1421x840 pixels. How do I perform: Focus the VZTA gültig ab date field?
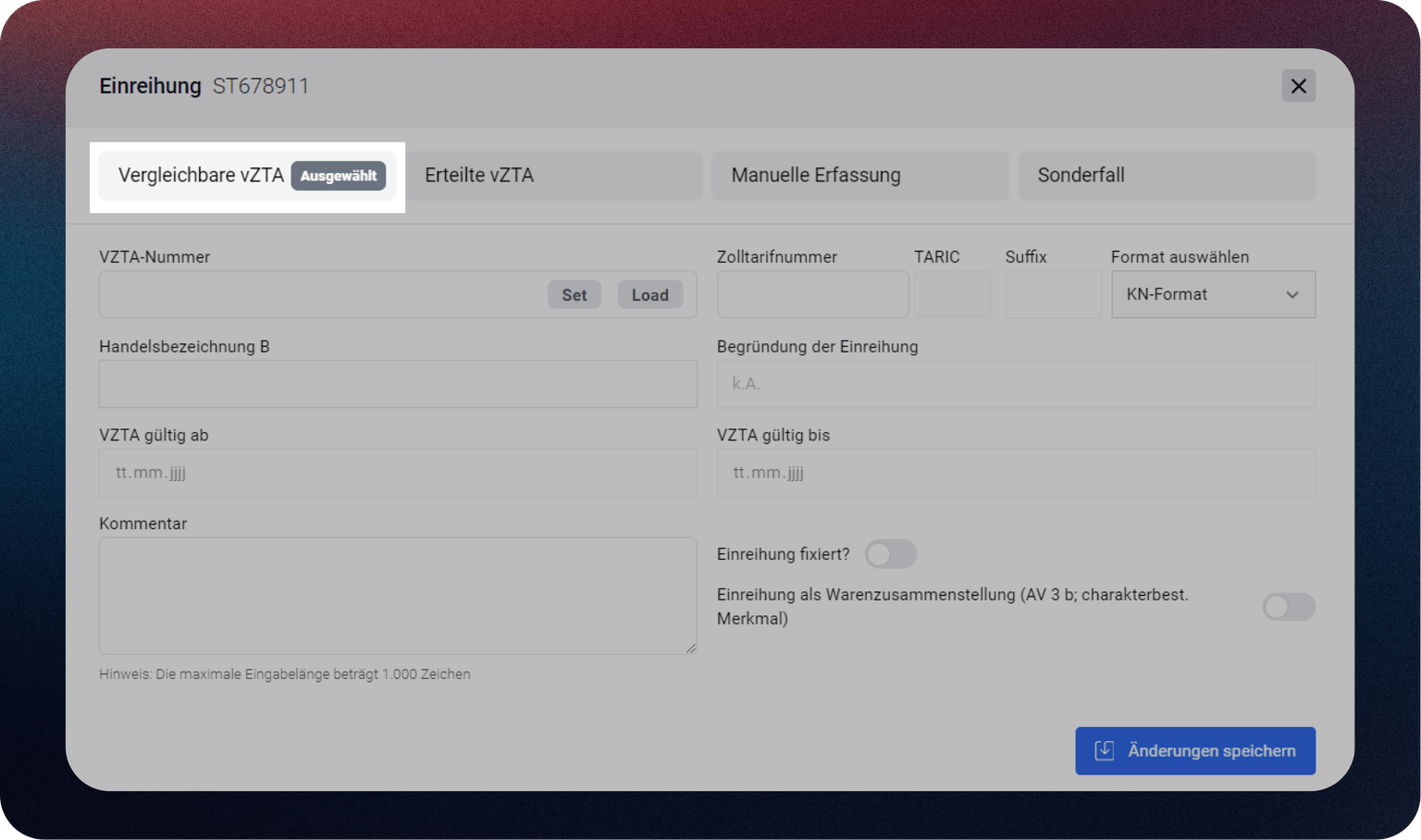[397, 473]
